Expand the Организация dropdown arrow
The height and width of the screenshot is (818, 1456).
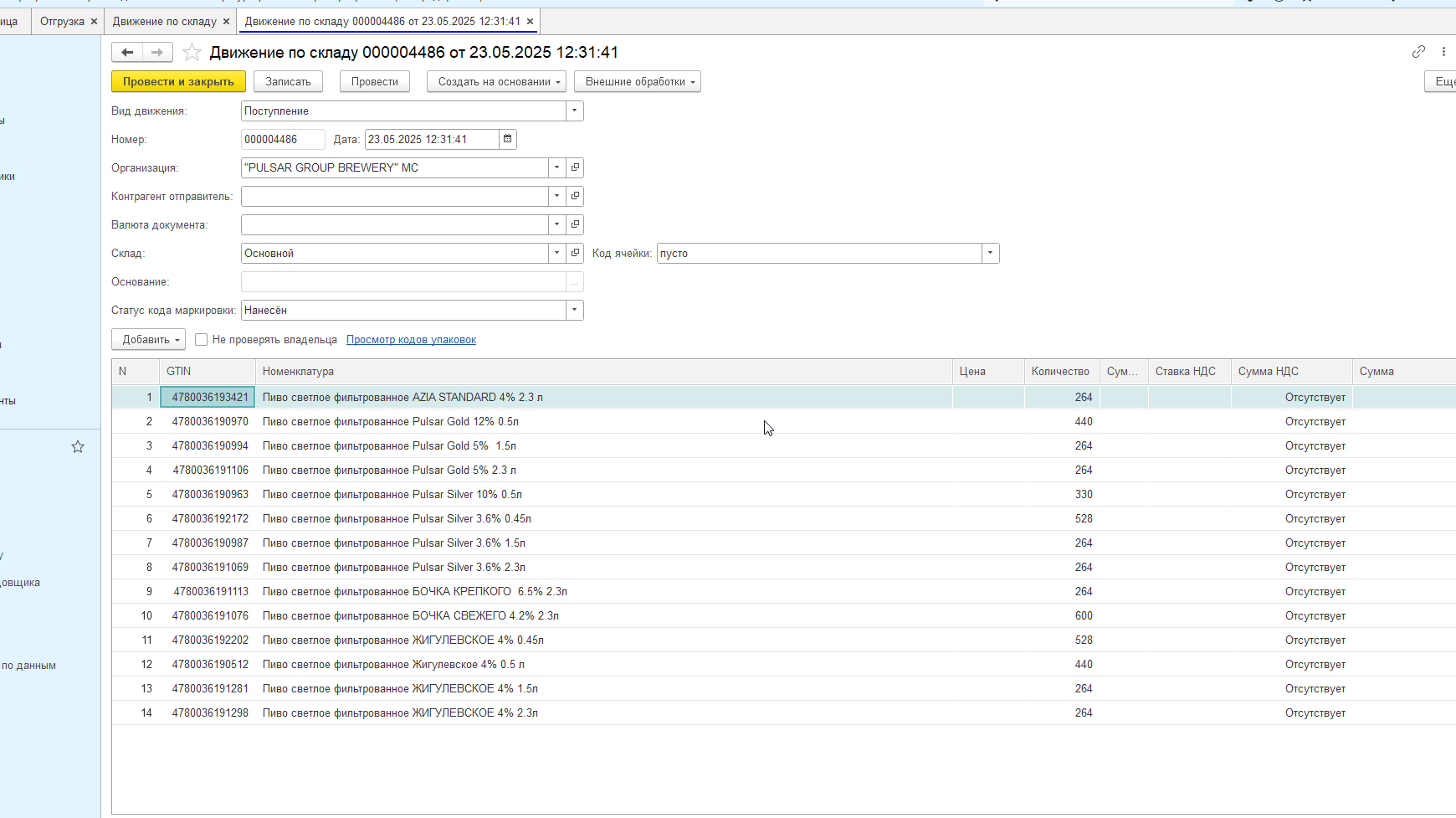click(x=556, y=167)
